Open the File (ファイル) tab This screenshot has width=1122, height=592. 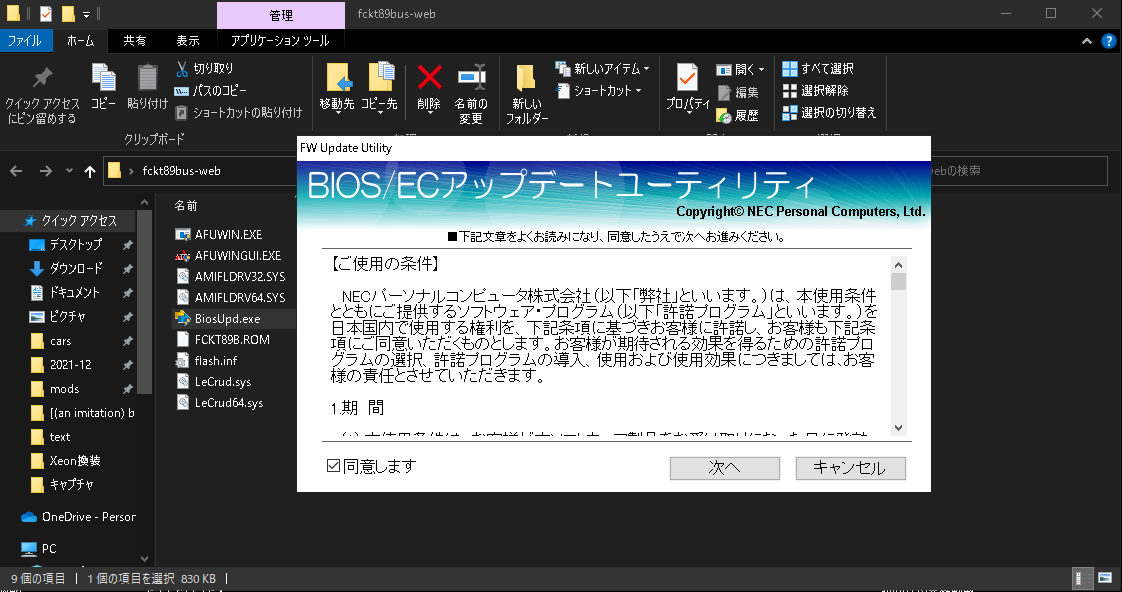24,41
